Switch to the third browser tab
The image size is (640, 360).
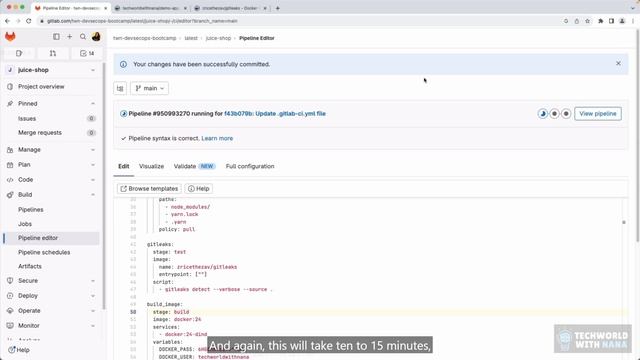231,8
